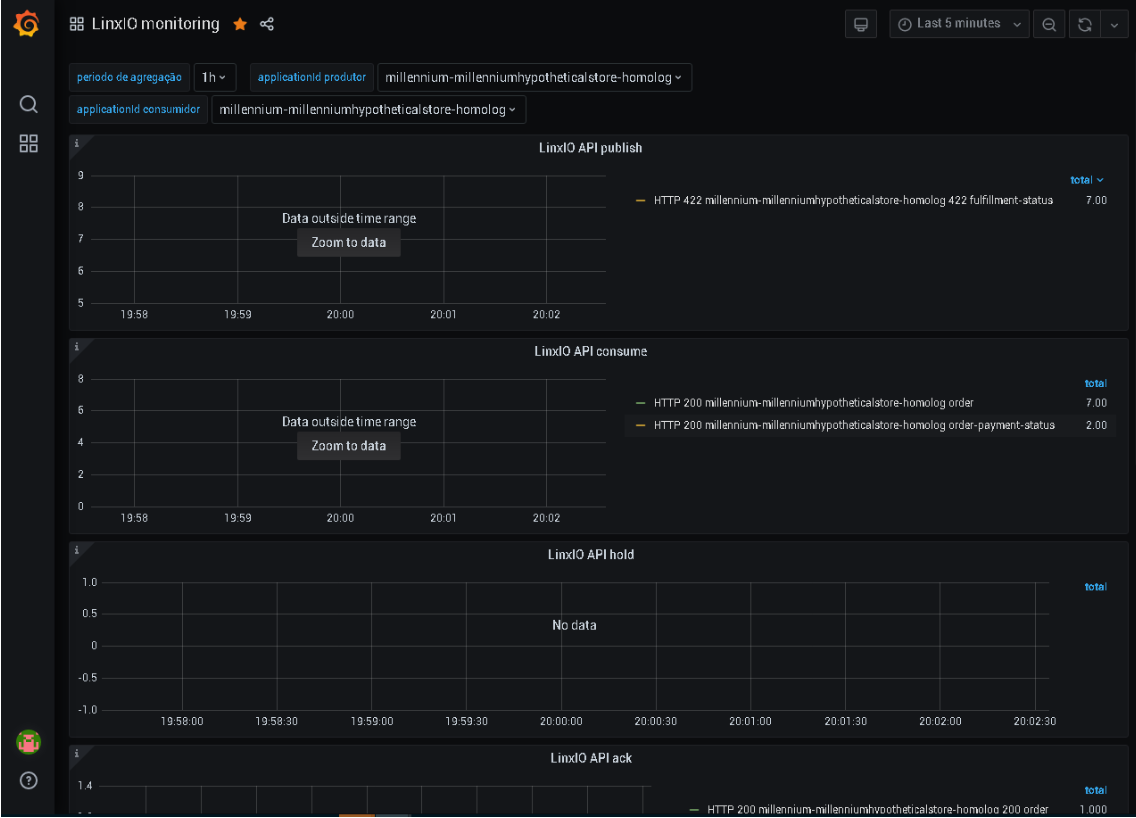This screenshot has height=818, width=1136.
Task: Sort ack panel legend by total
Action: point(1095,790)
